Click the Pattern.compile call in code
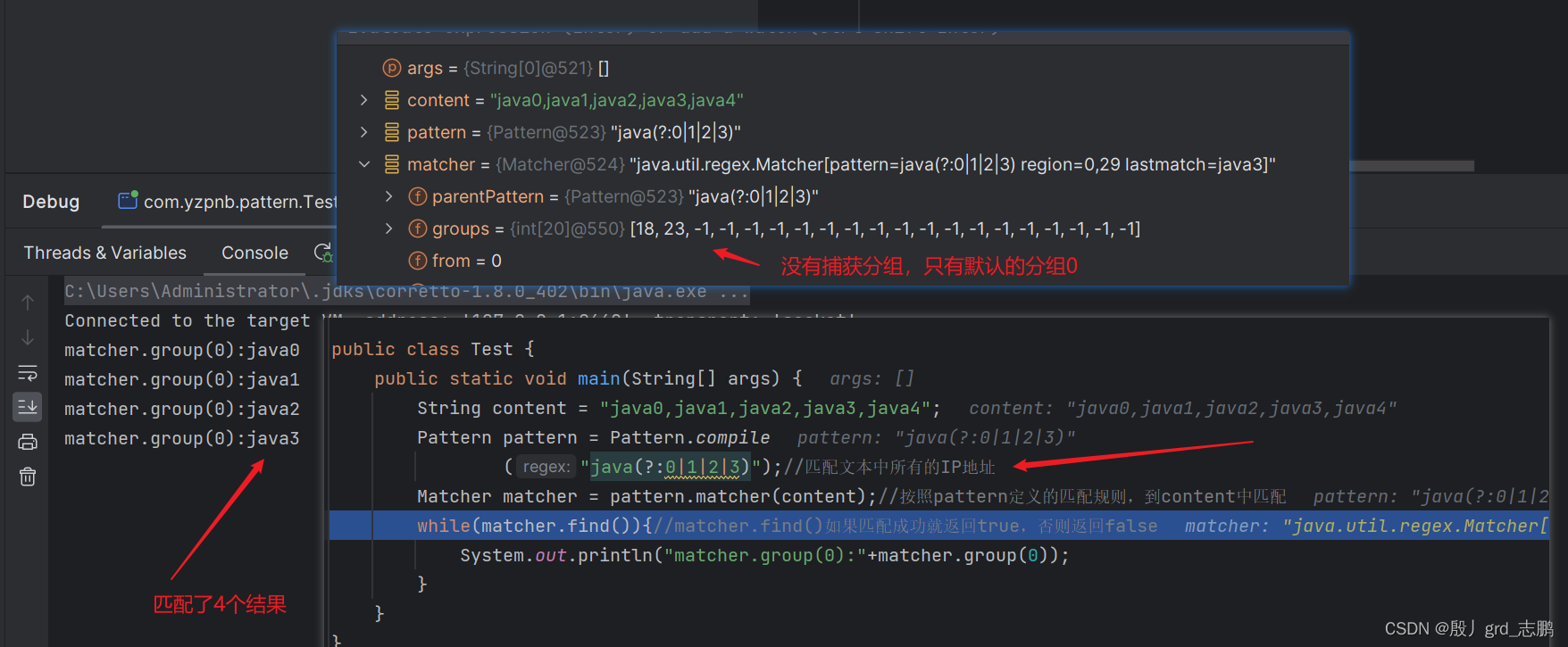This screenshot has width=1568, height=647. pyautogui.click(x=689, y=437)
